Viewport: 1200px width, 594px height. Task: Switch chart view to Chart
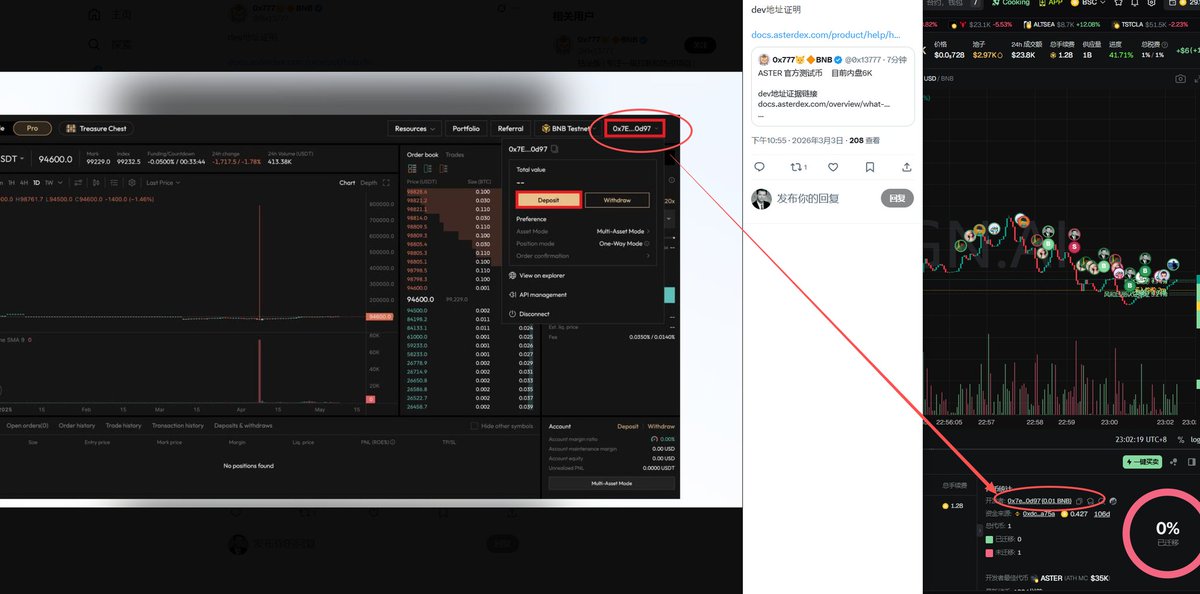(347, 183)
